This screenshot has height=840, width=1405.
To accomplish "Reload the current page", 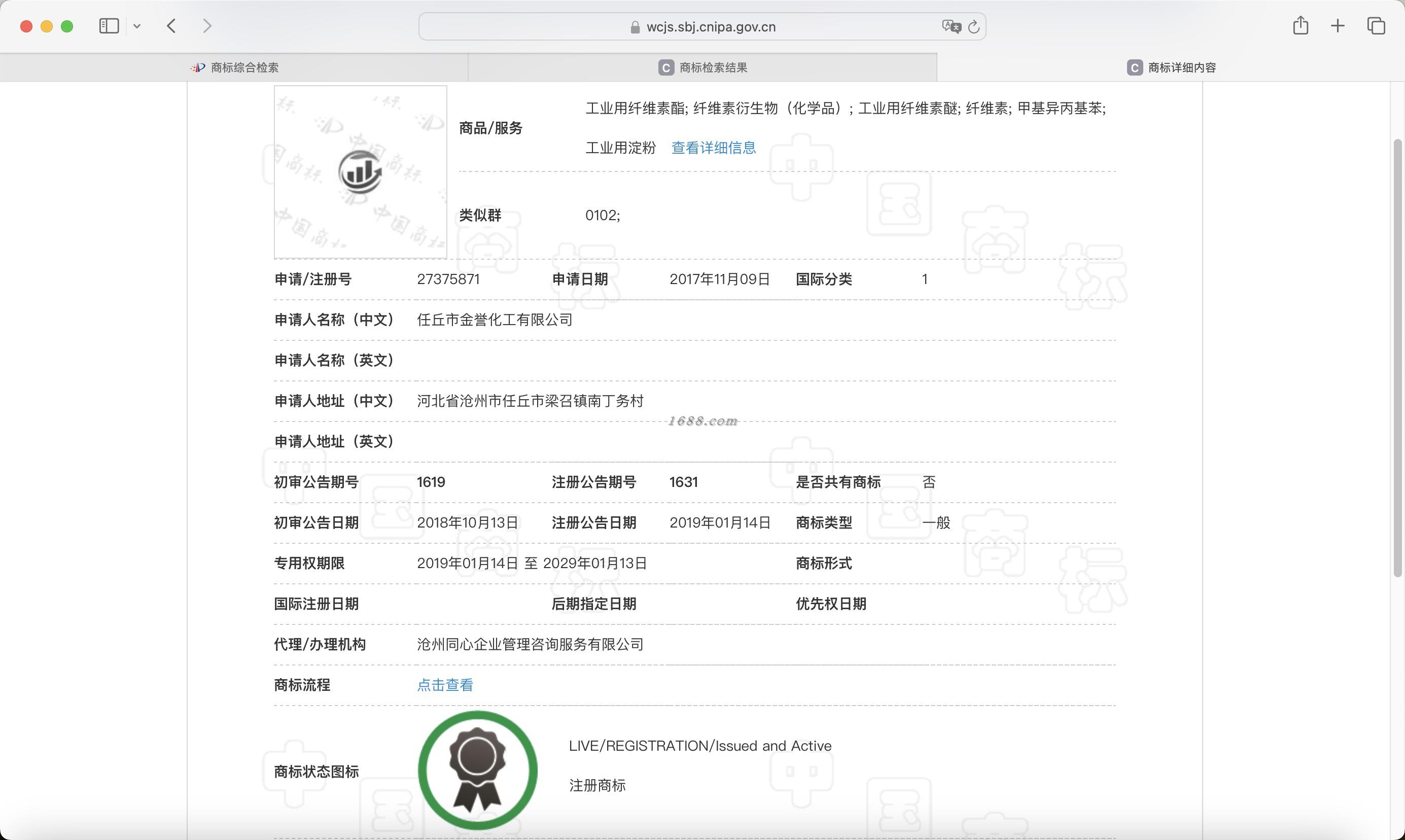I will tap(973, 26).
